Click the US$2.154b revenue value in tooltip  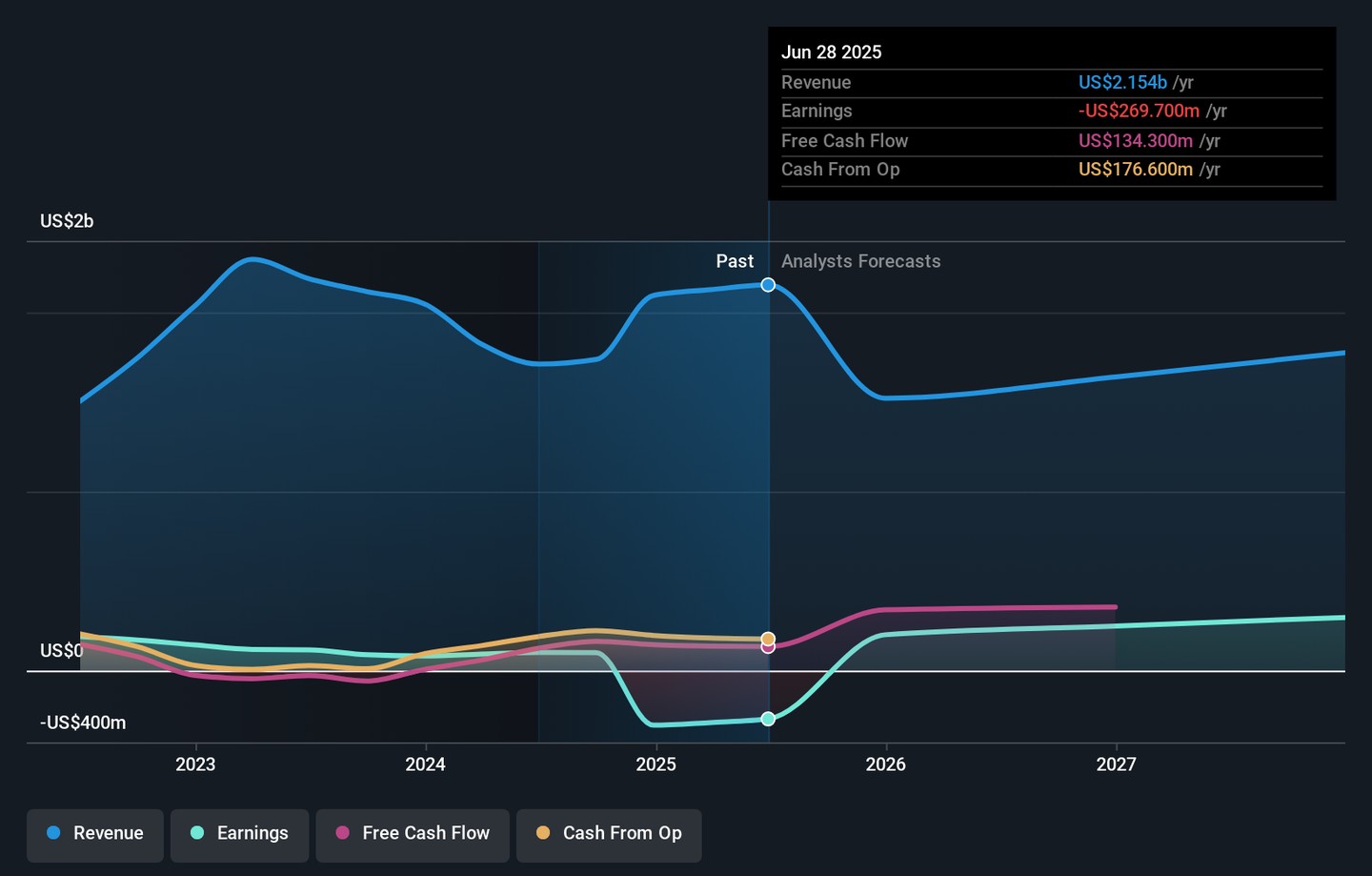coord(1122,83)
